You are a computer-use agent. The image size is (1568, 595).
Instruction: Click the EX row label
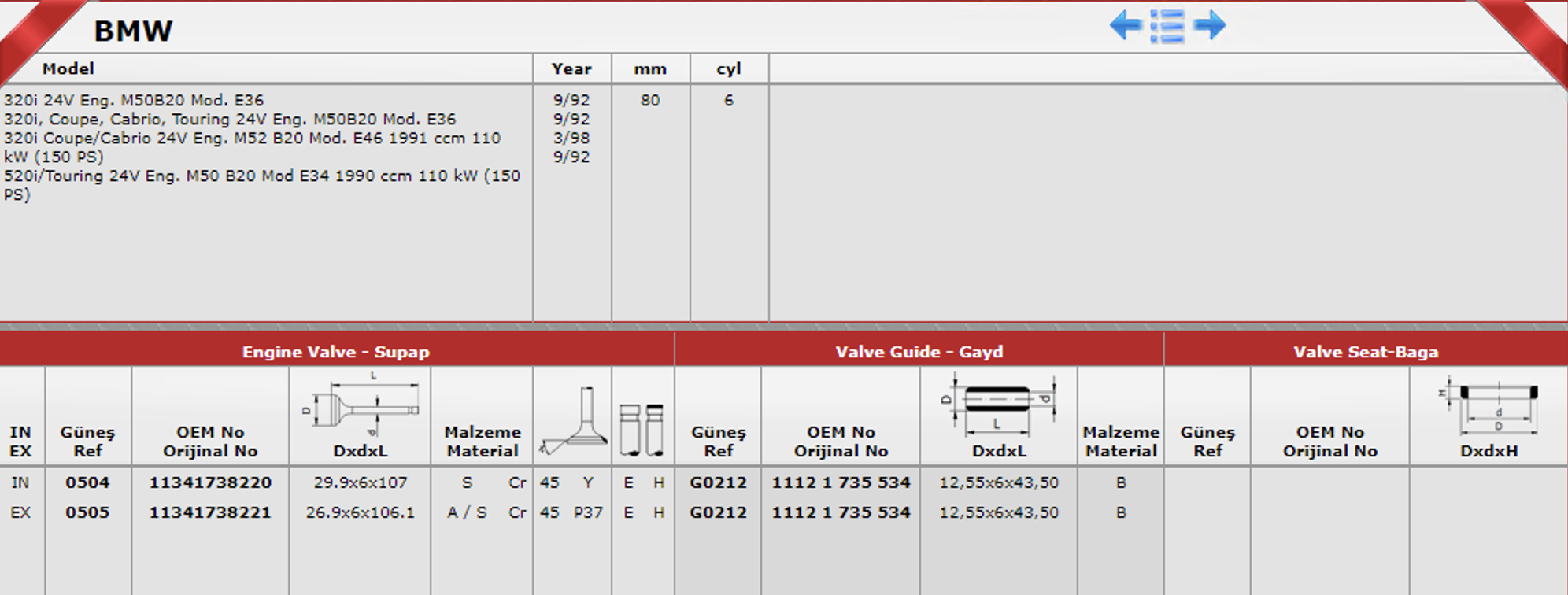20,512
